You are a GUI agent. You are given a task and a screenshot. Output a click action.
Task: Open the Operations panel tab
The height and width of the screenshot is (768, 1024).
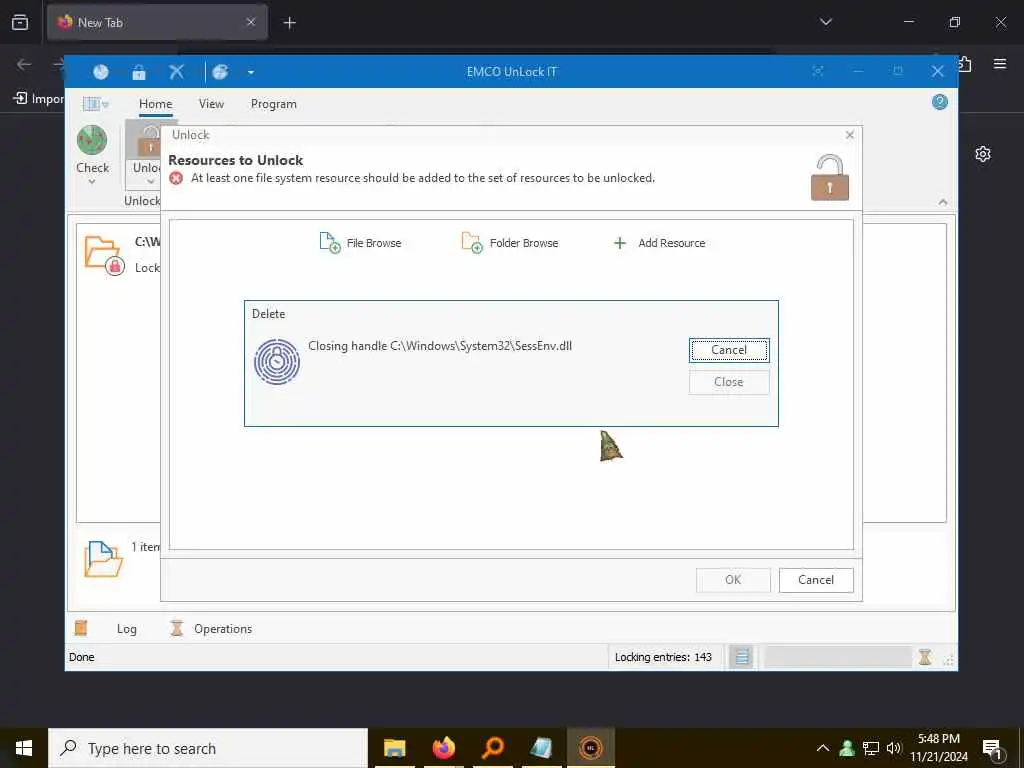223,629
